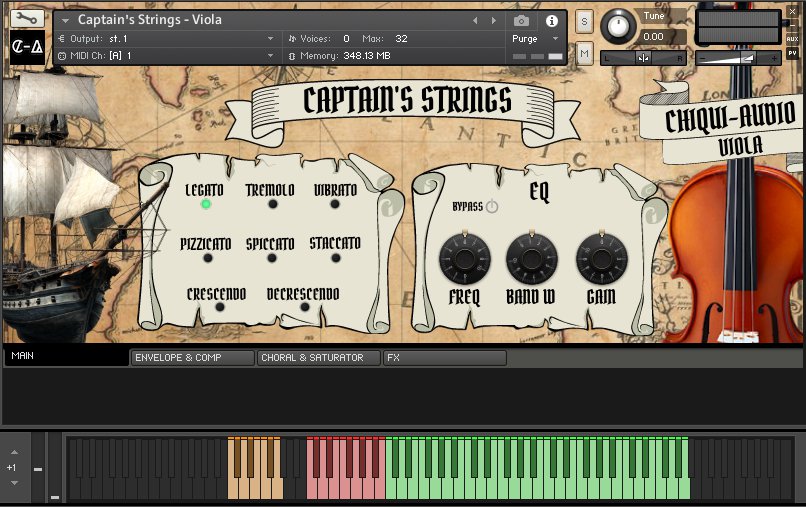Screen dimensions: 806x507
Task: Go to next instrument preset arrow
Action: (x=492, y=20)
